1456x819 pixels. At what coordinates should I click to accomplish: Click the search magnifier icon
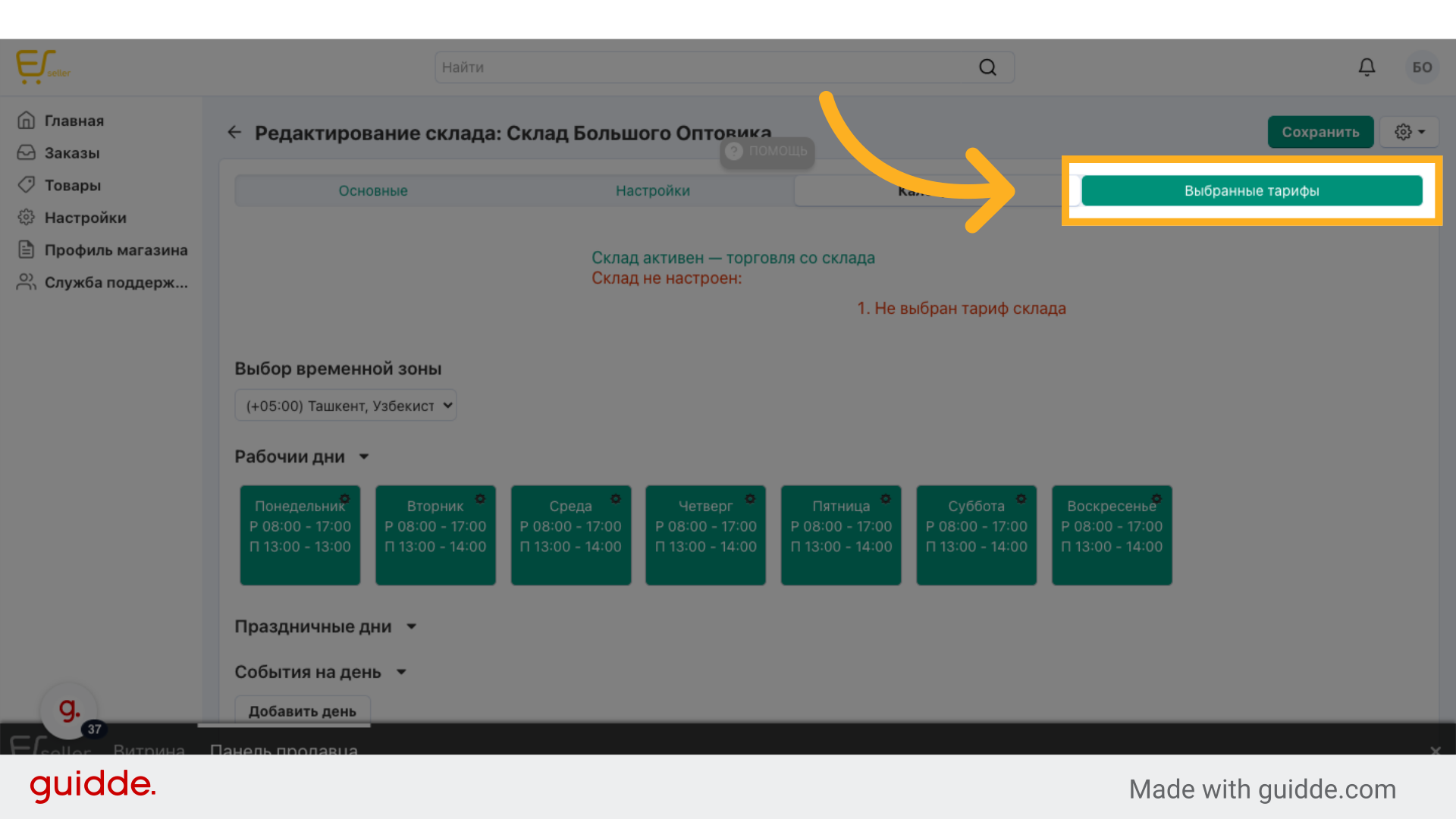(x=987, y=67)
